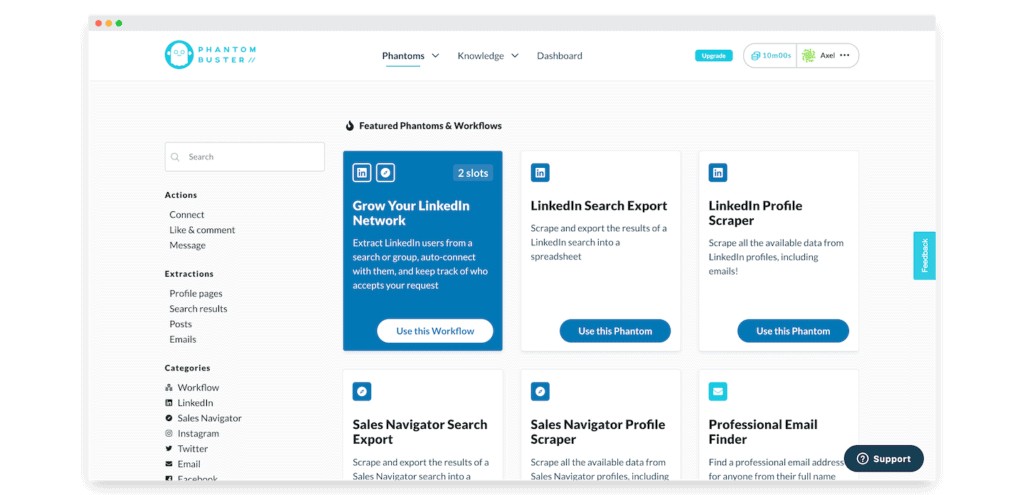
Task: Click the LinkedIn icon on Grow Your LinkedIn Network card
Action: (362, 173)
